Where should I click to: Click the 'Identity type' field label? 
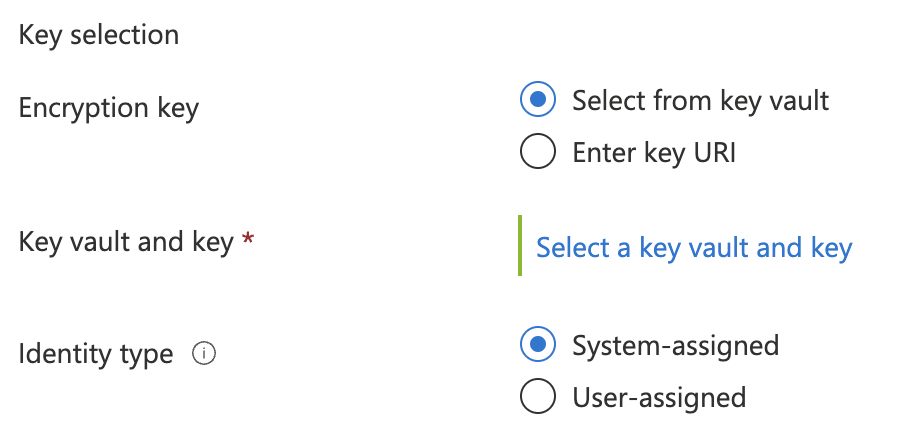click(x=96, y=354)
